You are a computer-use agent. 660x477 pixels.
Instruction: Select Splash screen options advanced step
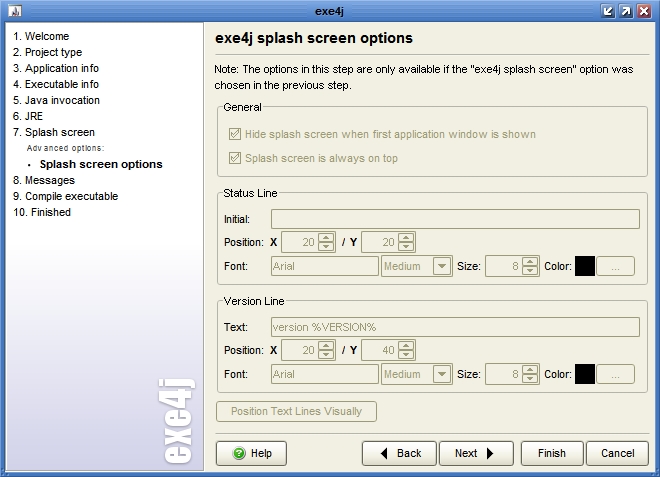coord(101,164)
